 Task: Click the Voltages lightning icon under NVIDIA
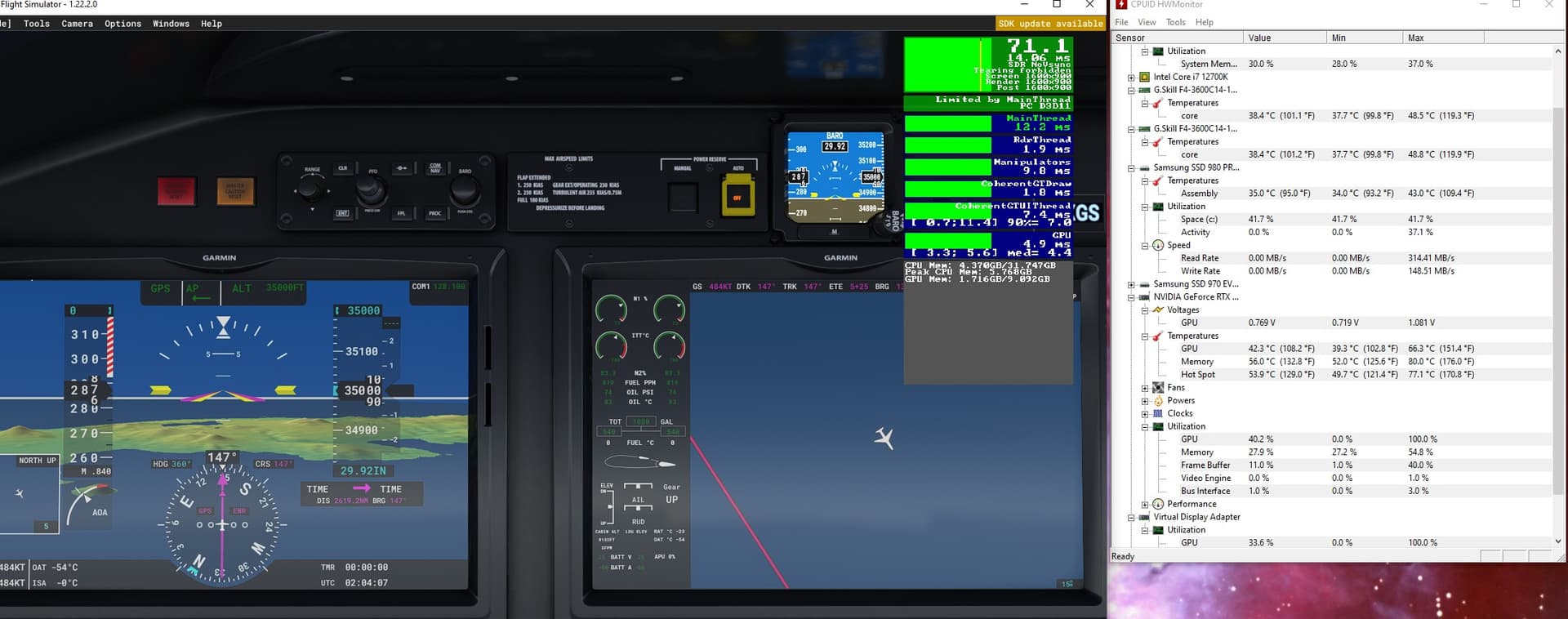(1158, 310)
